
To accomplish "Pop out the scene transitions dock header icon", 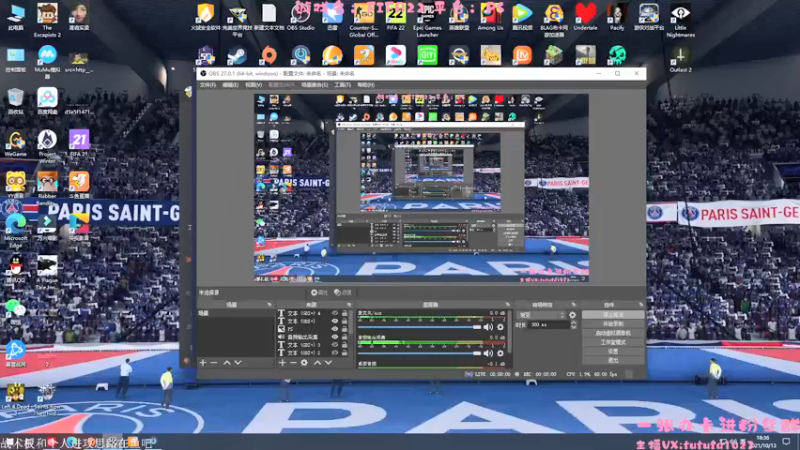I will pyautogui.click(x=573, y=305).
